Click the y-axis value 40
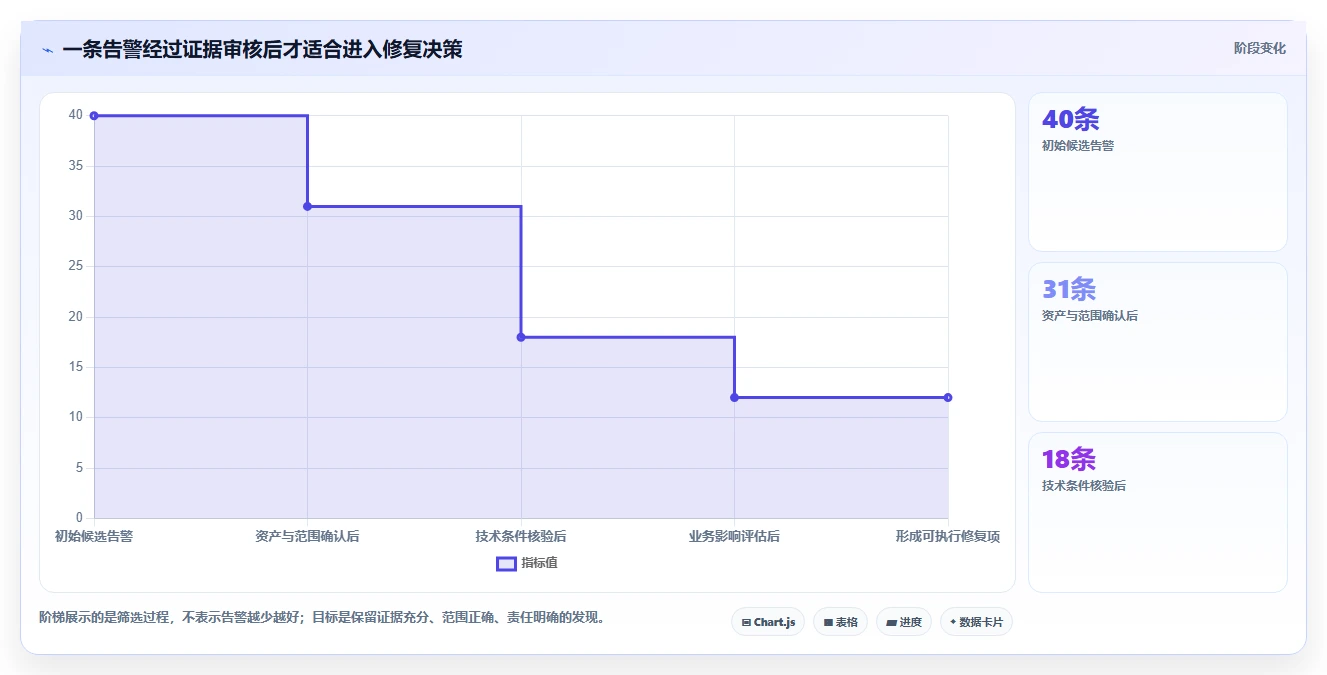The height and width of the screenshot is (675, 1327). [x=76, y=115]
